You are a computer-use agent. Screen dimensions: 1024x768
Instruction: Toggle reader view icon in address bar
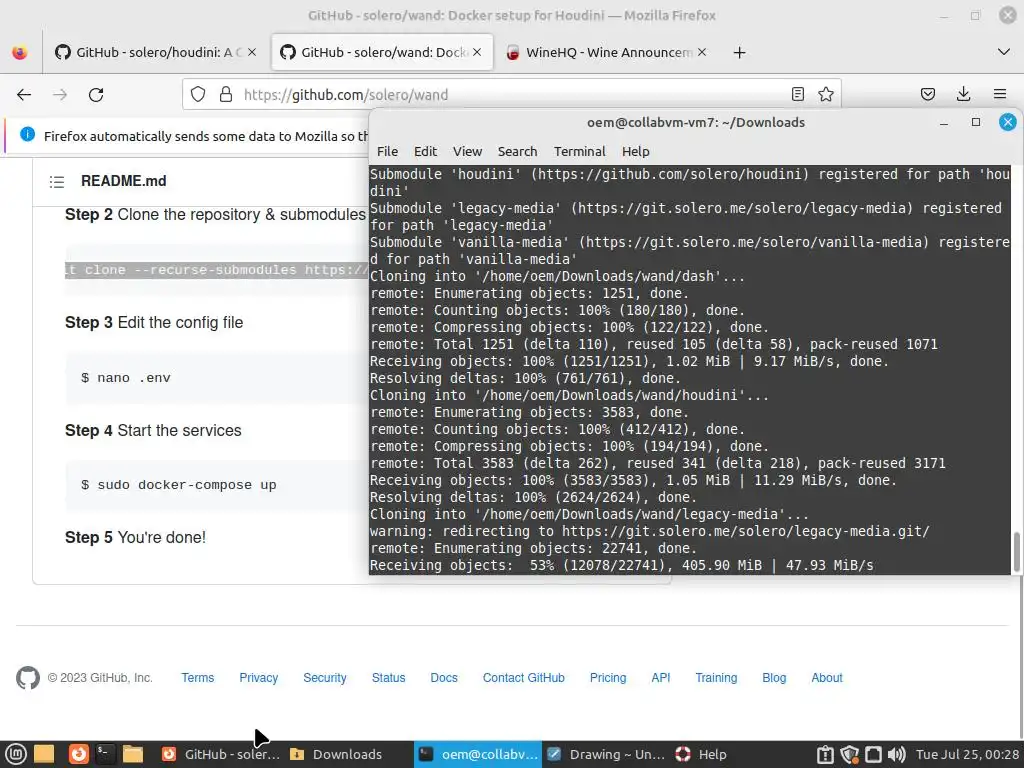click(x=797, y=95)
